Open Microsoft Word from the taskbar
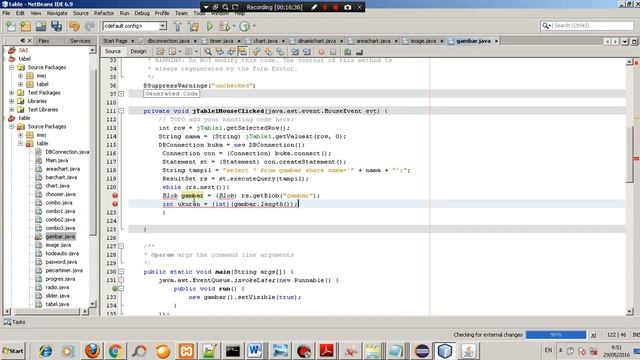Viewport: 640px width, 360px height. (x=255, y=351)
